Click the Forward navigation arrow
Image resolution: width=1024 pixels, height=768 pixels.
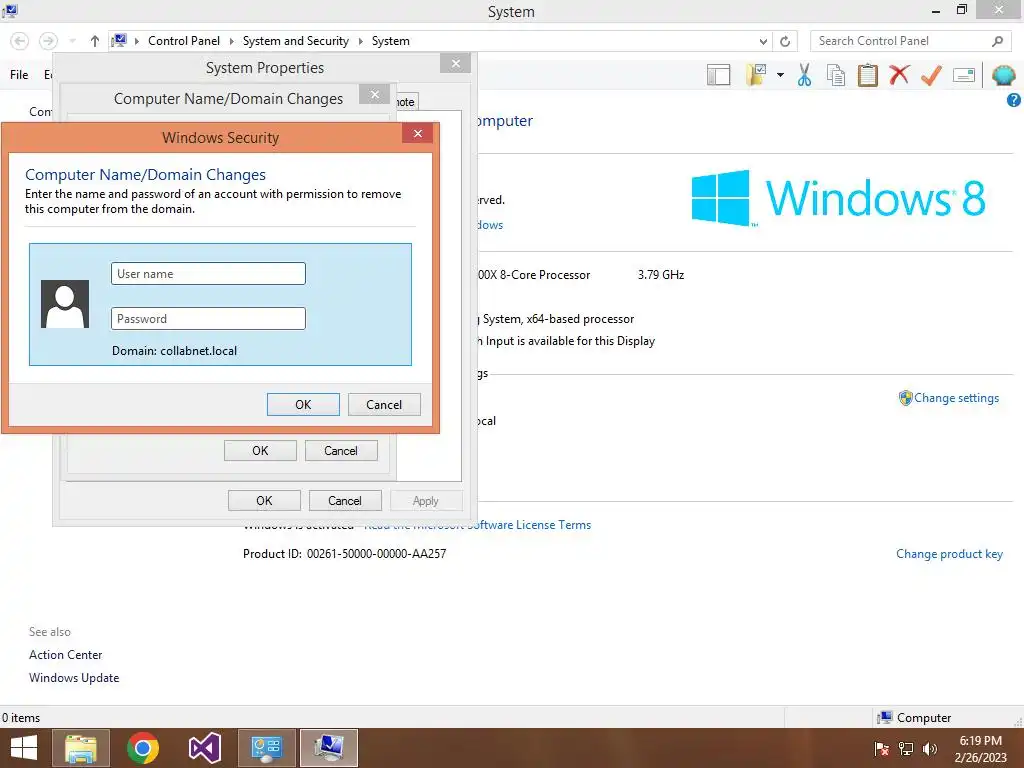(x=48, y=41)
